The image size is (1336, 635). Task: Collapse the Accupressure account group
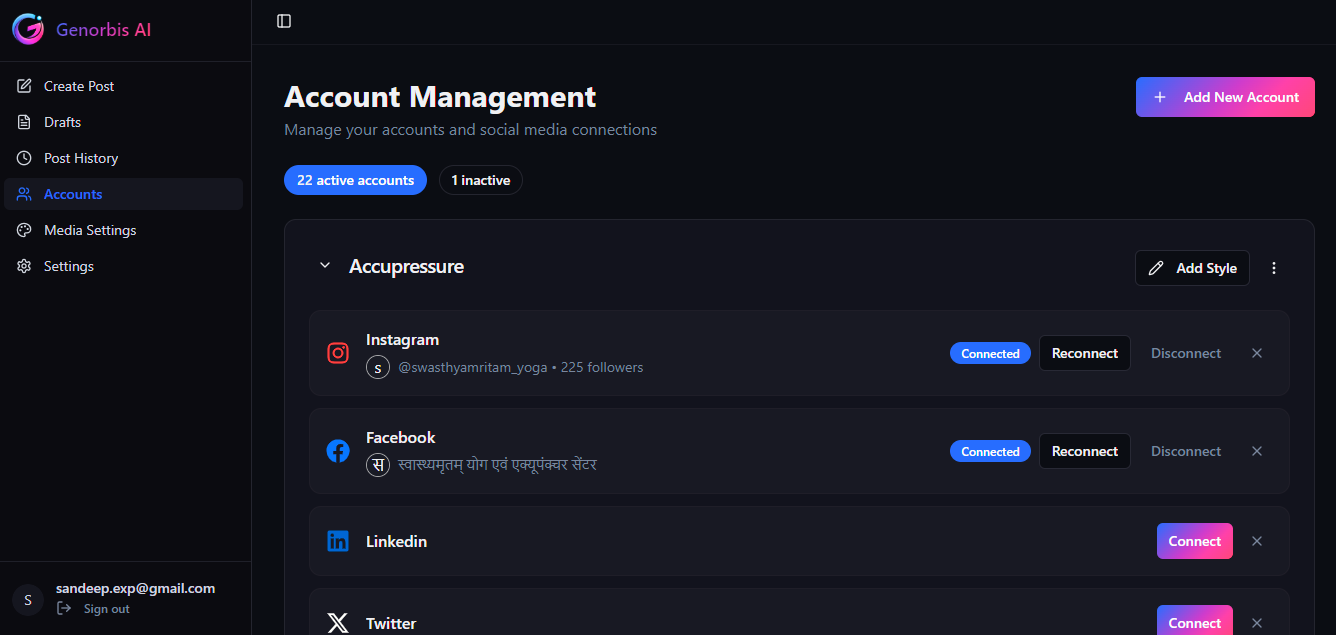[x=324, y=265]
